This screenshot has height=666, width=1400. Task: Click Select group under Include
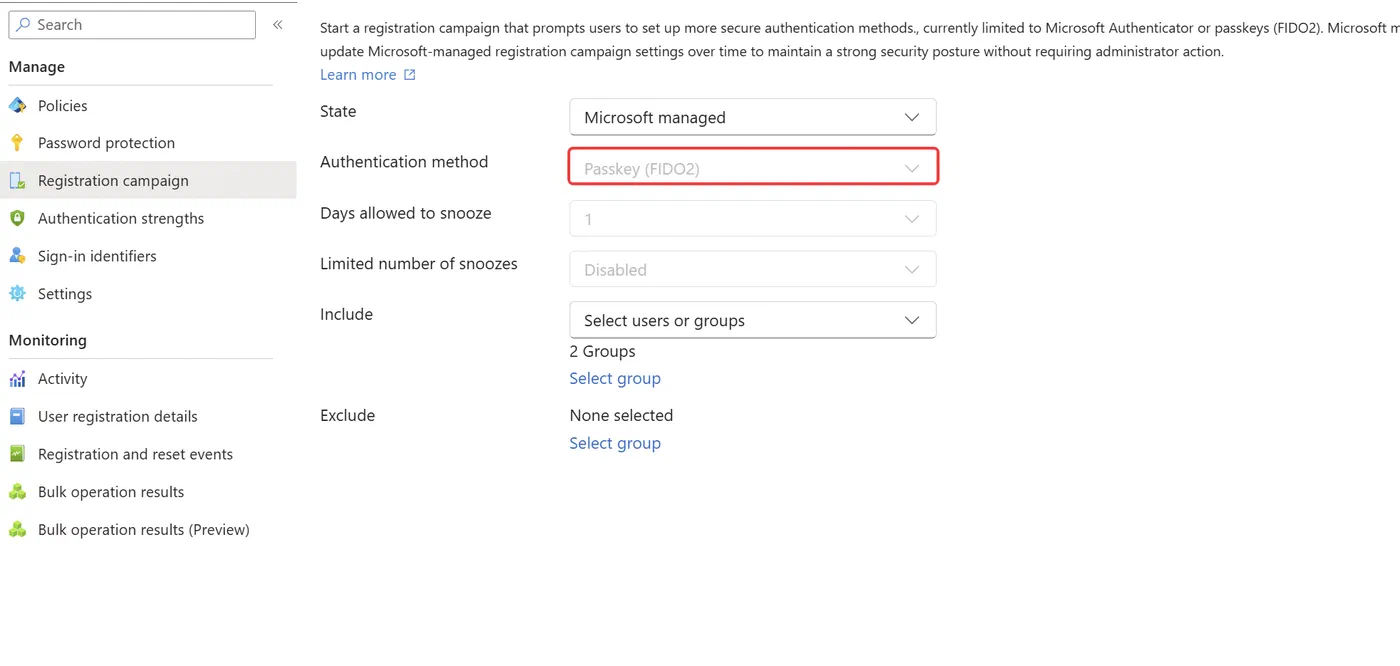point(615,378)
